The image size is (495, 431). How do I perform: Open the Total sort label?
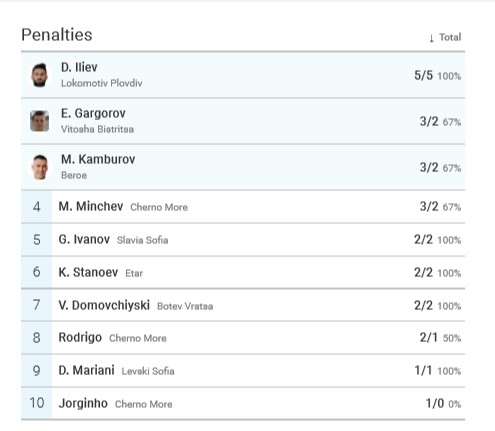[x=450, y=37]
